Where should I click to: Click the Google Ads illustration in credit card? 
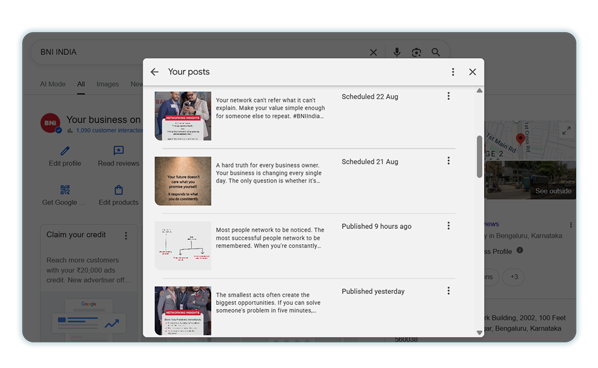click(x=88, y=318)
